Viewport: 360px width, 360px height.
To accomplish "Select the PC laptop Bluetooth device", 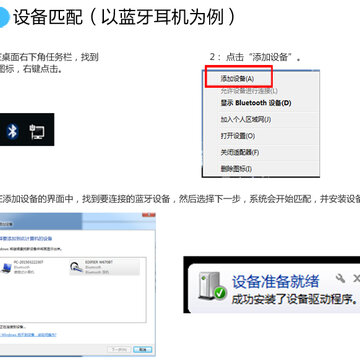I will click(x=23, y=267).
